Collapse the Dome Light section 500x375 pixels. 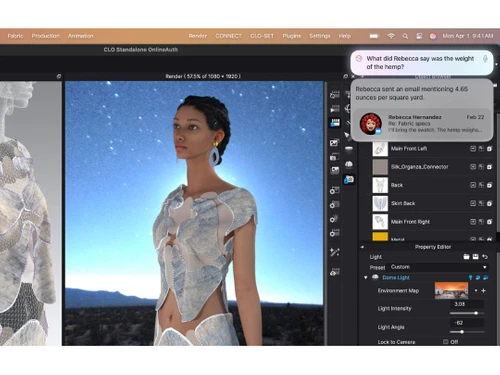[x=366, y=277]
